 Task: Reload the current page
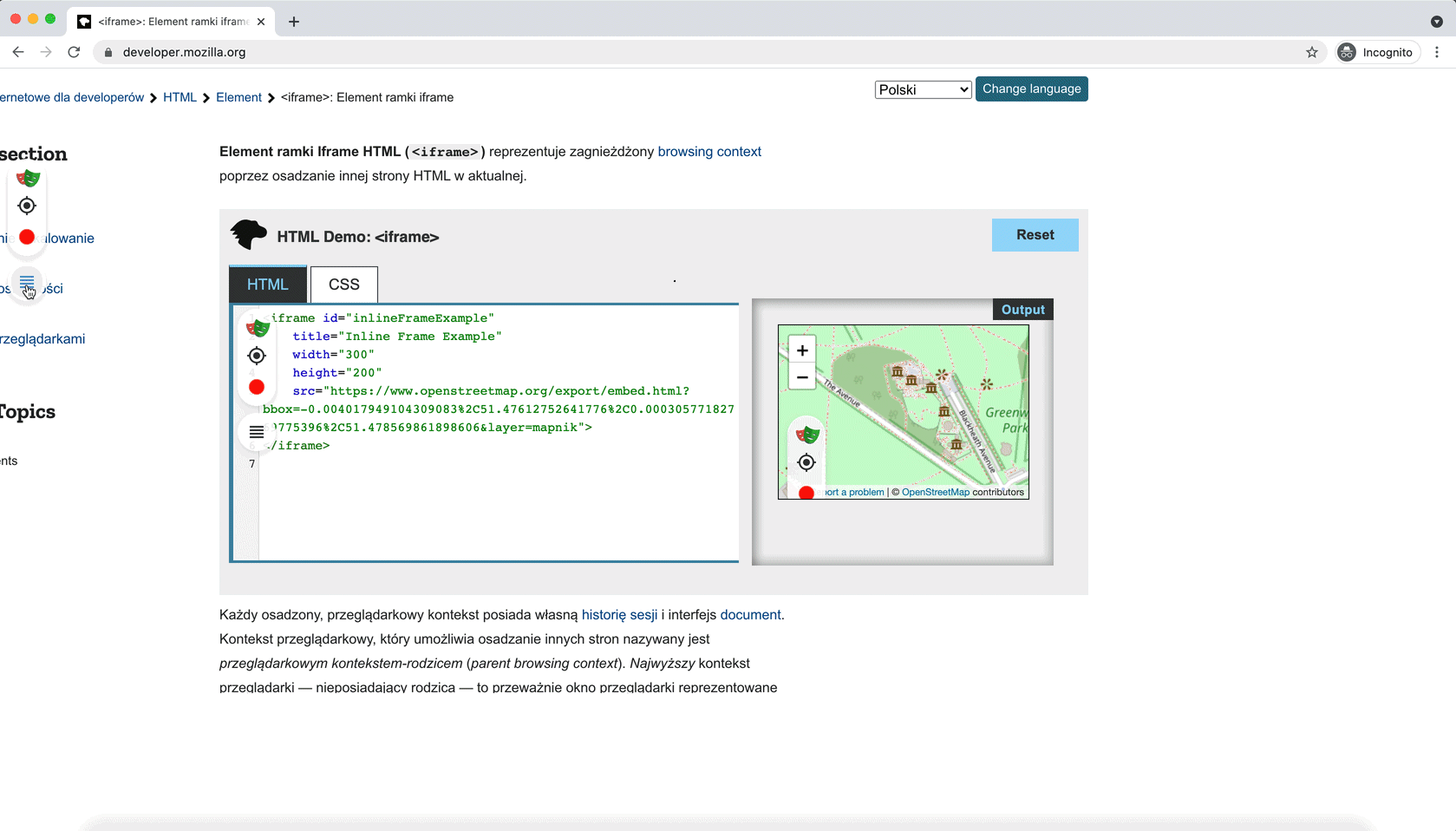(x=74, y=52)
